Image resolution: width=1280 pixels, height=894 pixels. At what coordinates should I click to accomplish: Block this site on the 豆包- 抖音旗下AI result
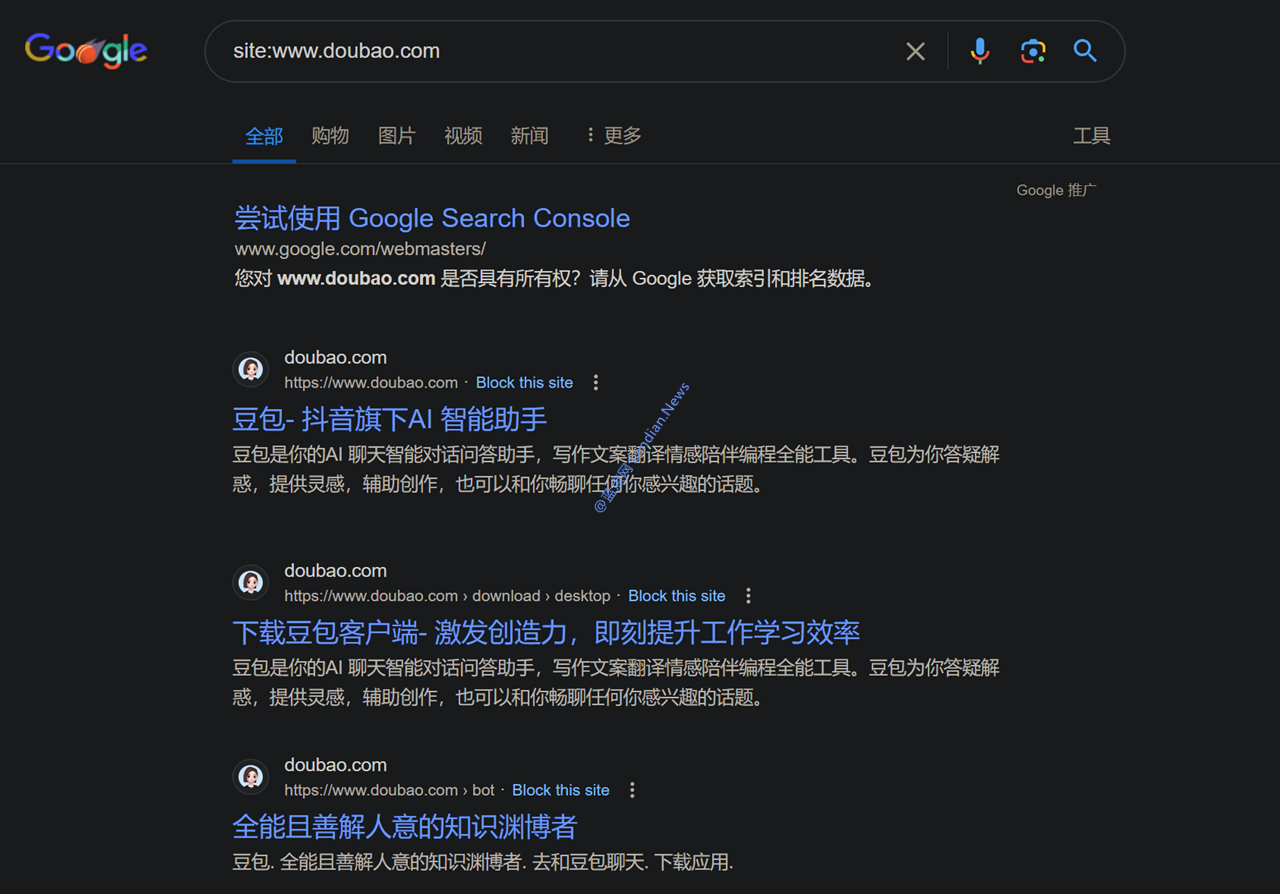tap(525, 383)
